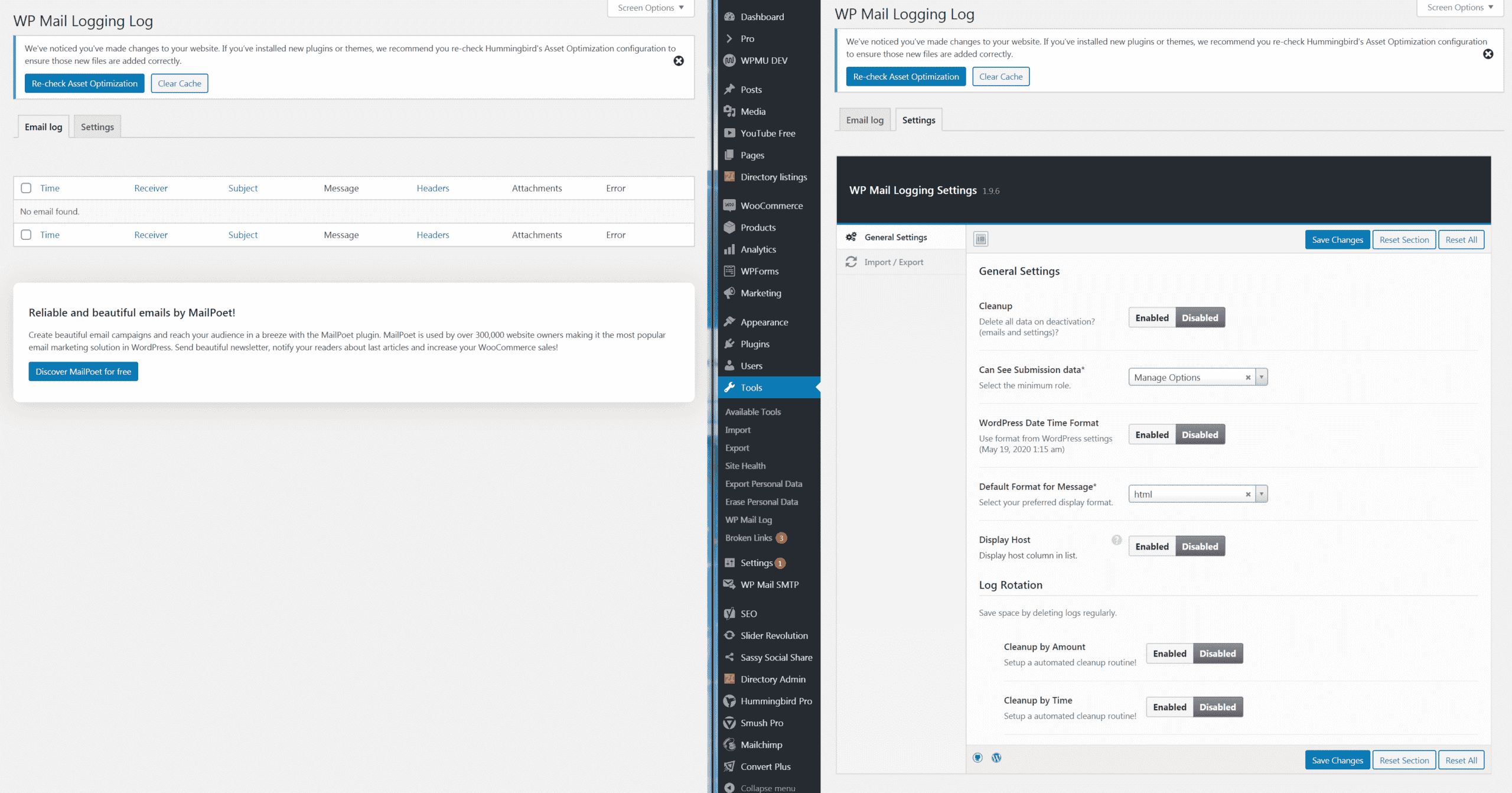Click the Plugins plug icon
Image resolution: width=1512 pixels, height=793 pixels.
coord(729,344)
